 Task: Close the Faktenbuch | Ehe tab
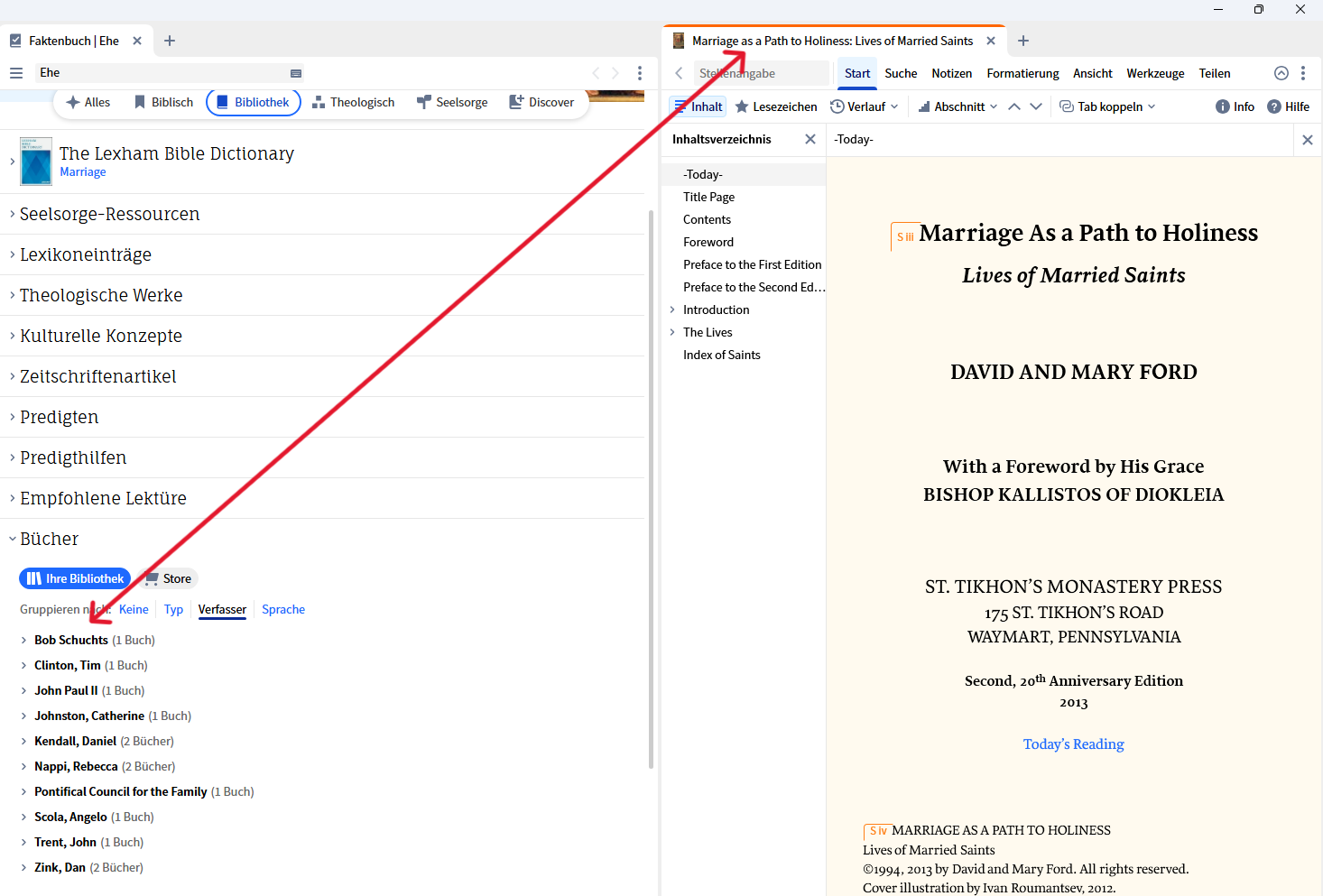coord(137,41)
